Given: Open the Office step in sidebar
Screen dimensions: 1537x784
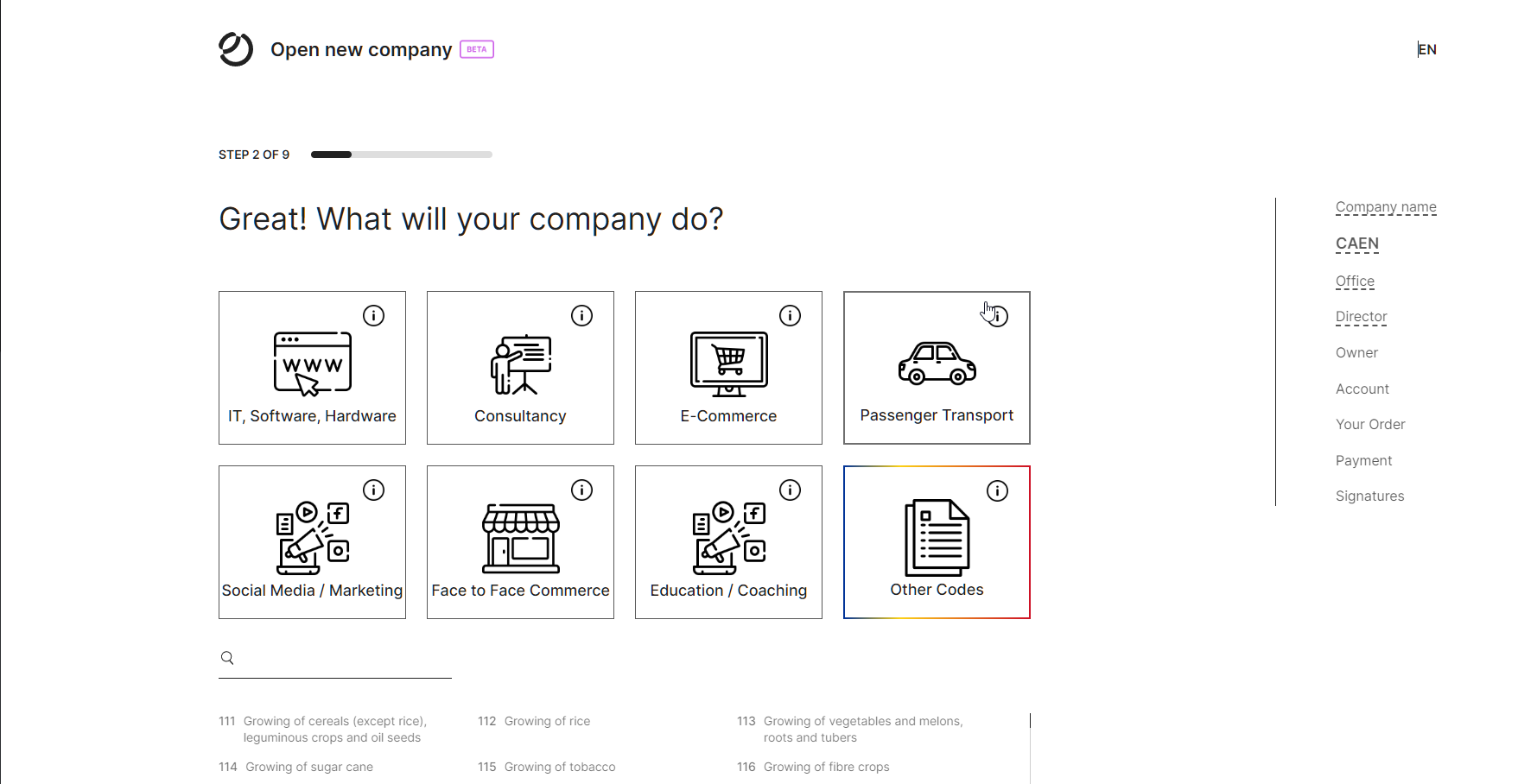Looking at the screenshot, I should (x=1355, y=281).
